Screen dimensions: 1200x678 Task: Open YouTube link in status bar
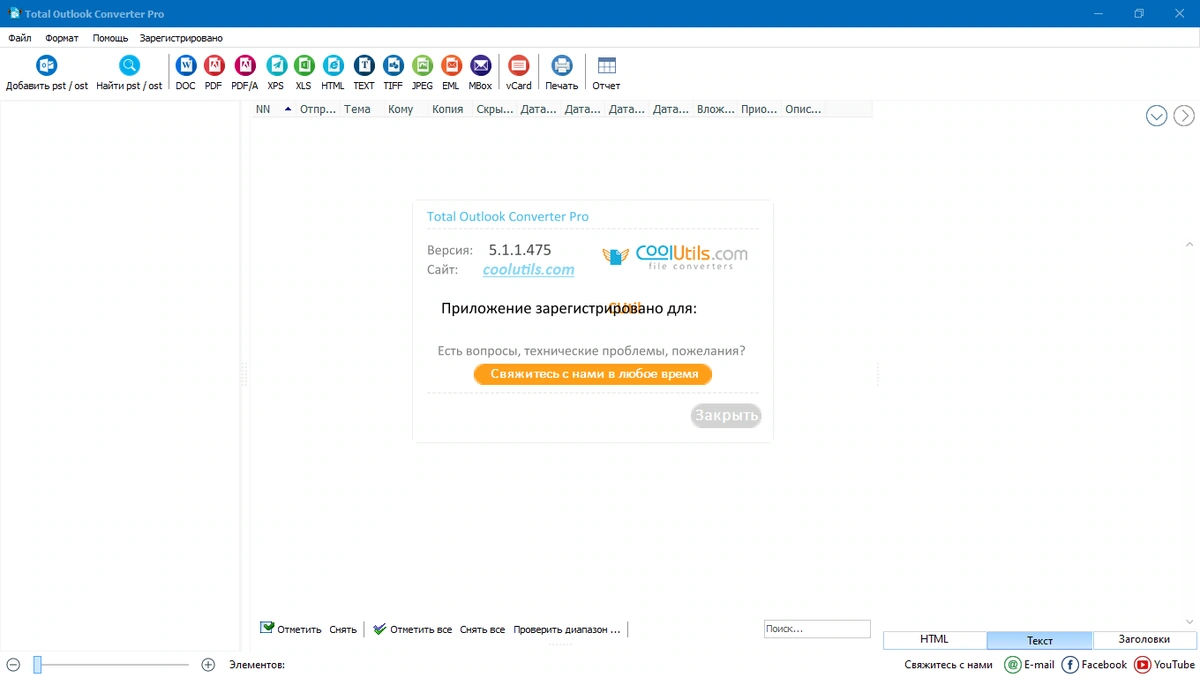(1142, 664)
